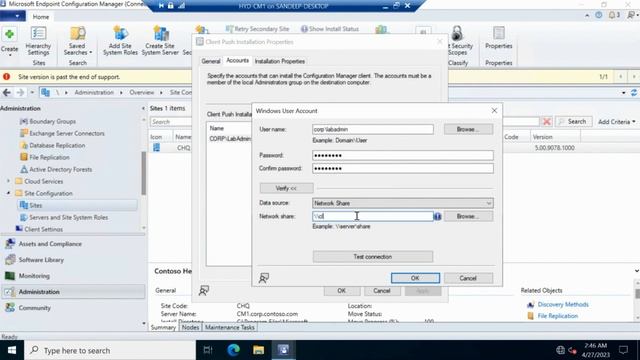This screenshot has width=640, height=360.
Task: Click the Search button in Sites list
Action: point(573,122)
